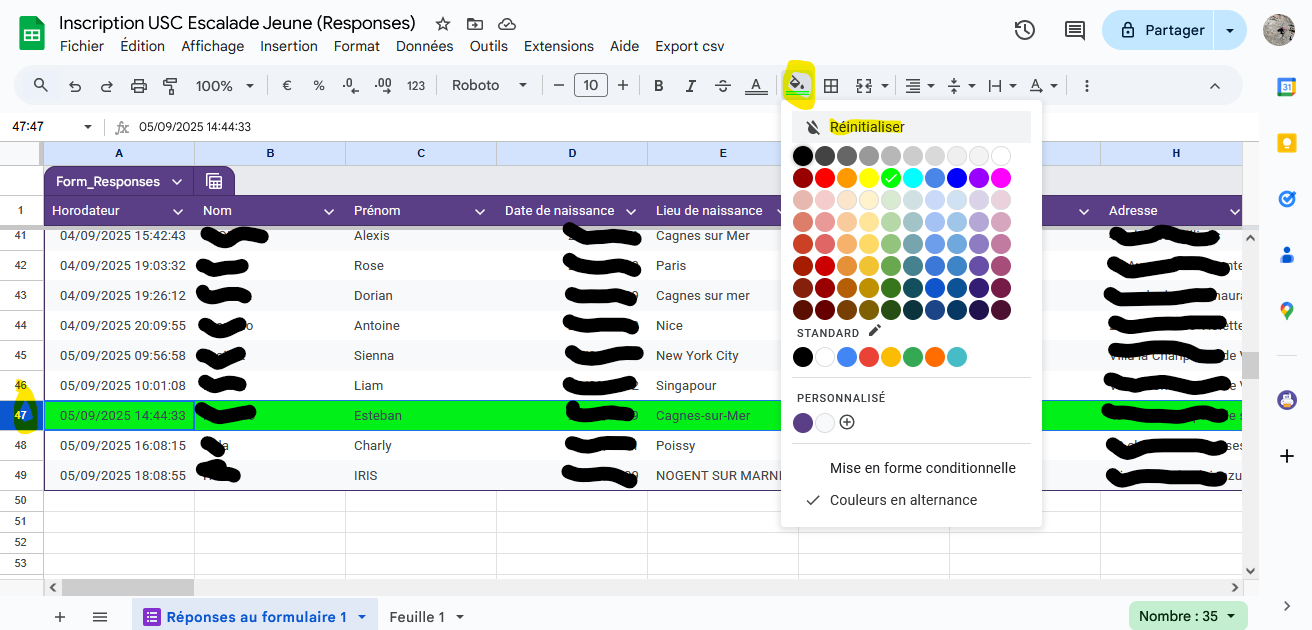1312x630 pixels.
Task: Open Google Maps in side panel
Action: (1287, 311)
